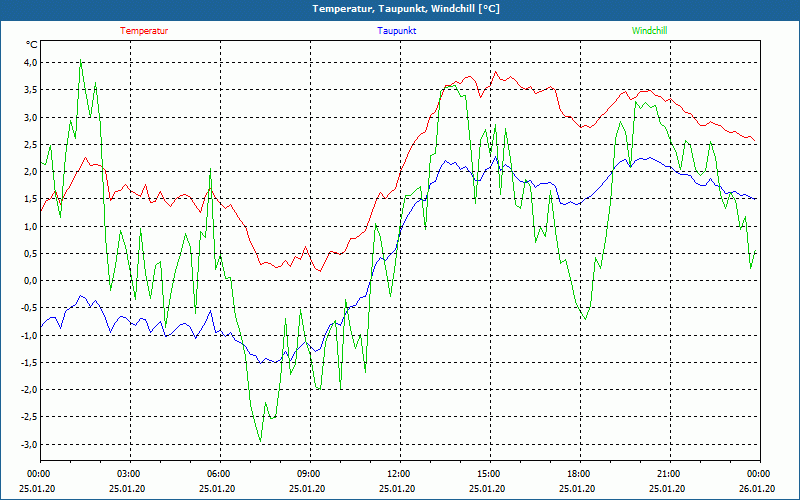Click the 18:00 time axis label
This screenshot has height=500, width=800.
578,474
